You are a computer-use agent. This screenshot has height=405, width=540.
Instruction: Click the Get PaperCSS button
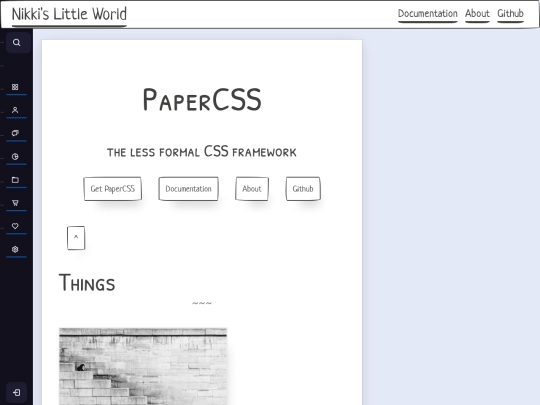(x=113, y=189)
